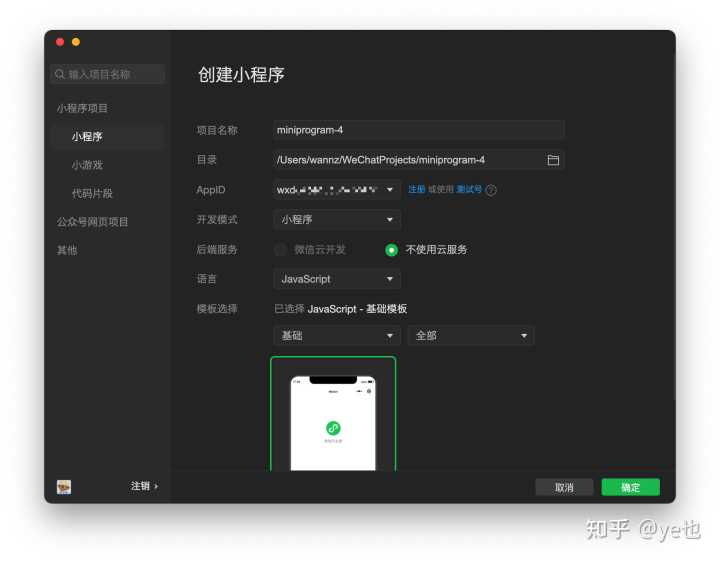Click the 取消 cancel button
This screenshot has width=720, height=562.
(x=564, y=487)
